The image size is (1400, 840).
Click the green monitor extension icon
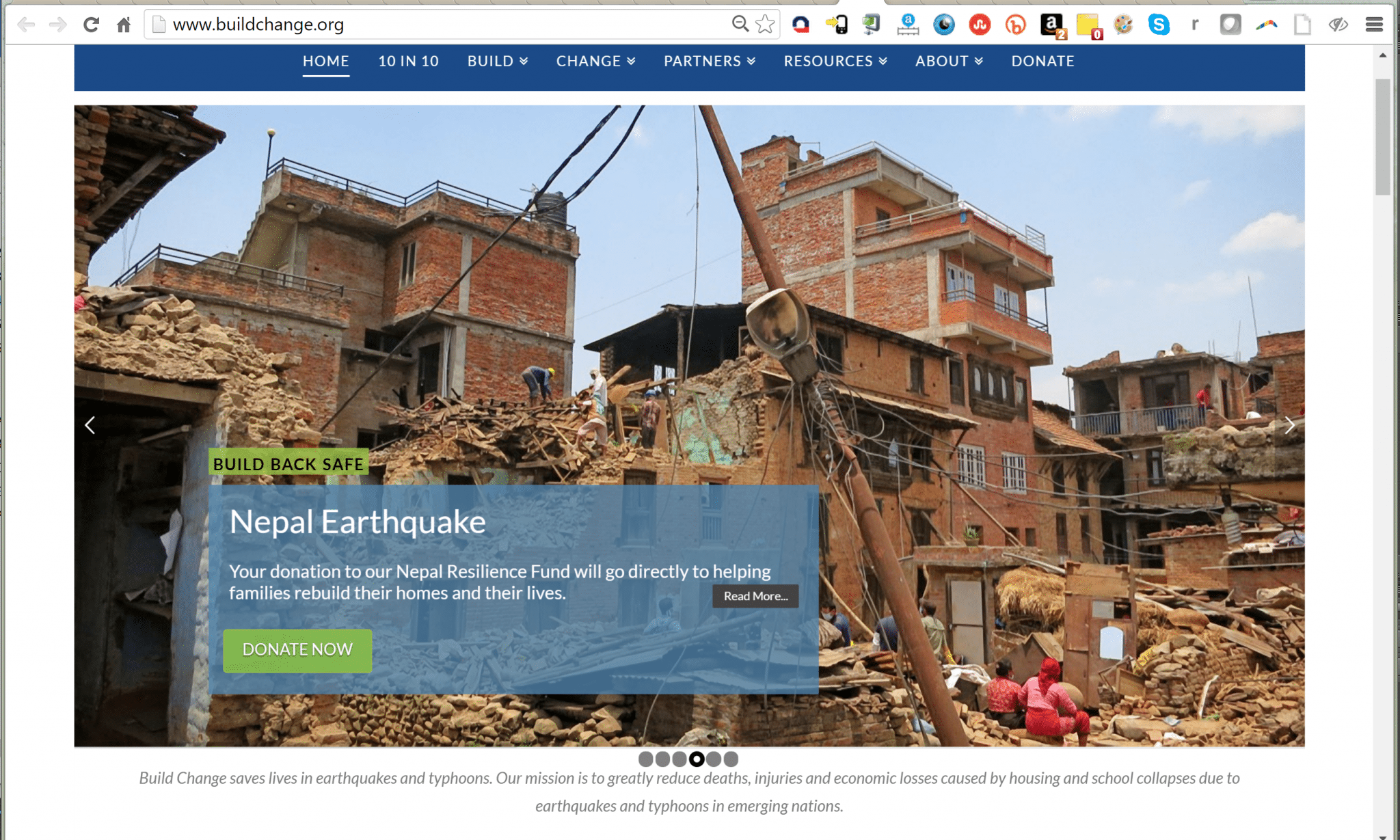871,25
